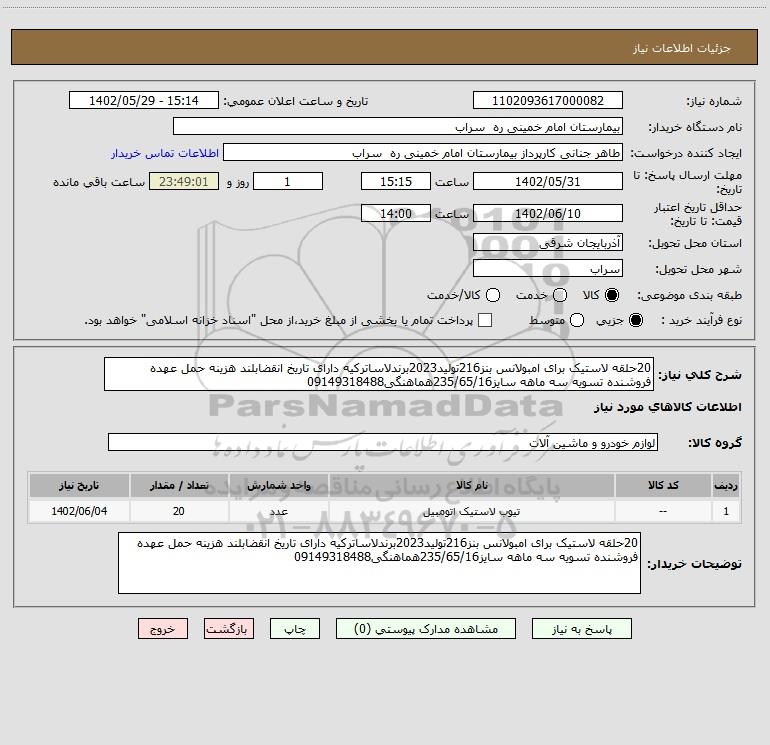Screen dimensions: 770x745
Task: Select the کالا/خدمت radio button
Action: coord(493,295)
